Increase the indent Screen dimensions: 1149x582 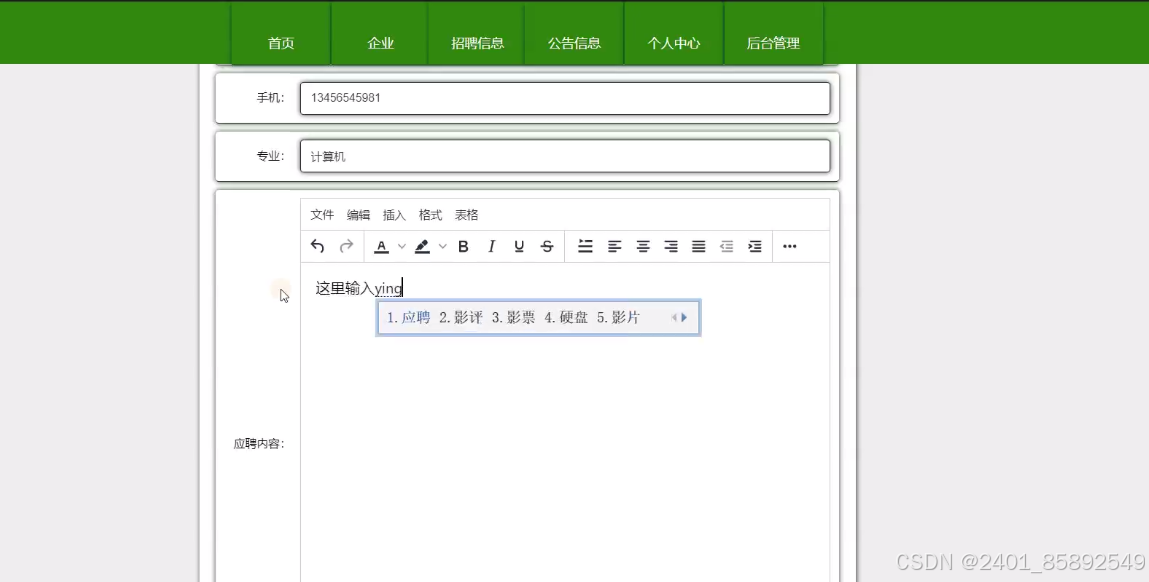click(x=754, y=246)
